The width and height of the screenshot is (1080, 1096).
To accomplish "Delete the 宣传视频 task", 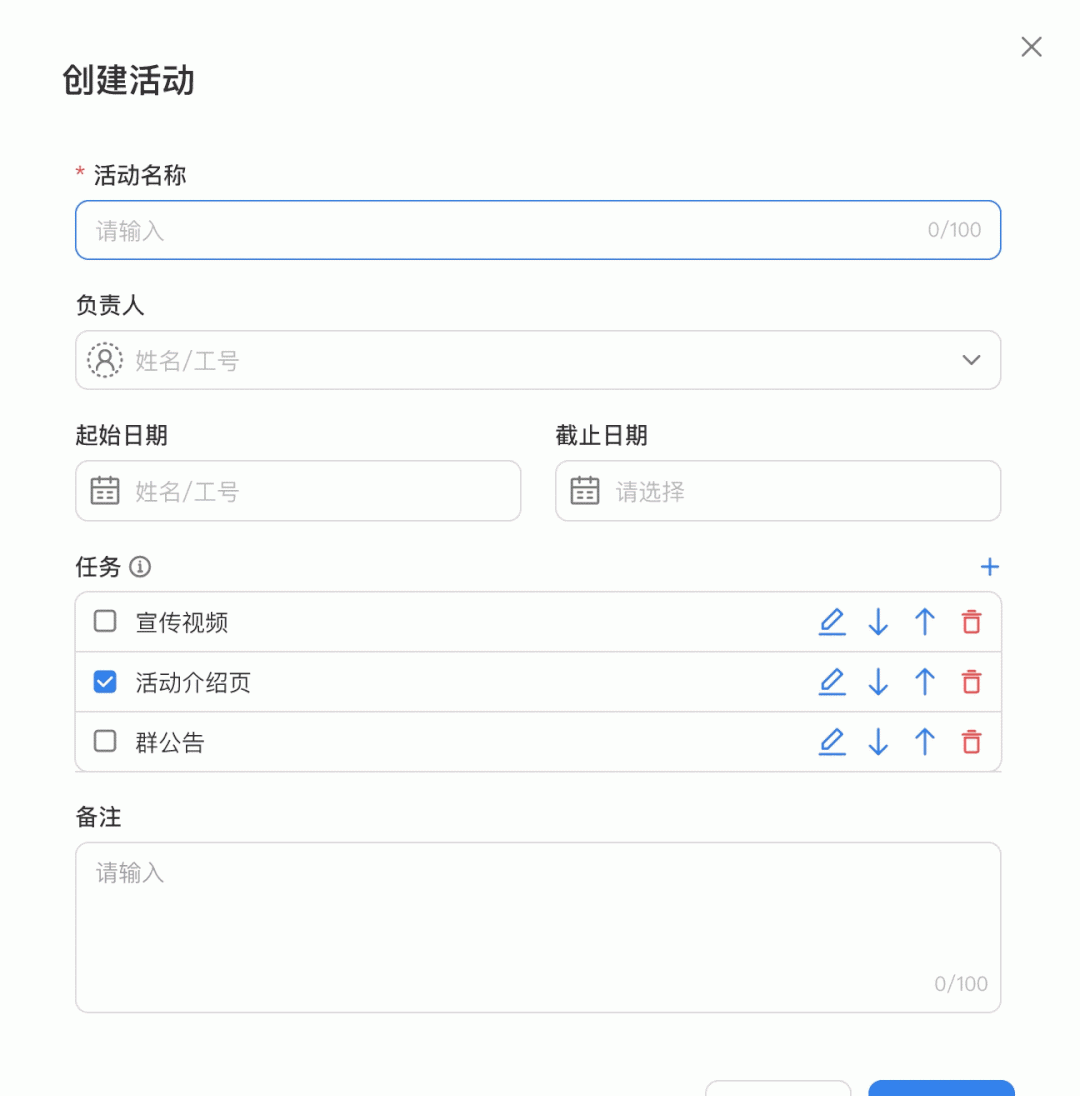I will pyautogui.click(x=971, y=622).
